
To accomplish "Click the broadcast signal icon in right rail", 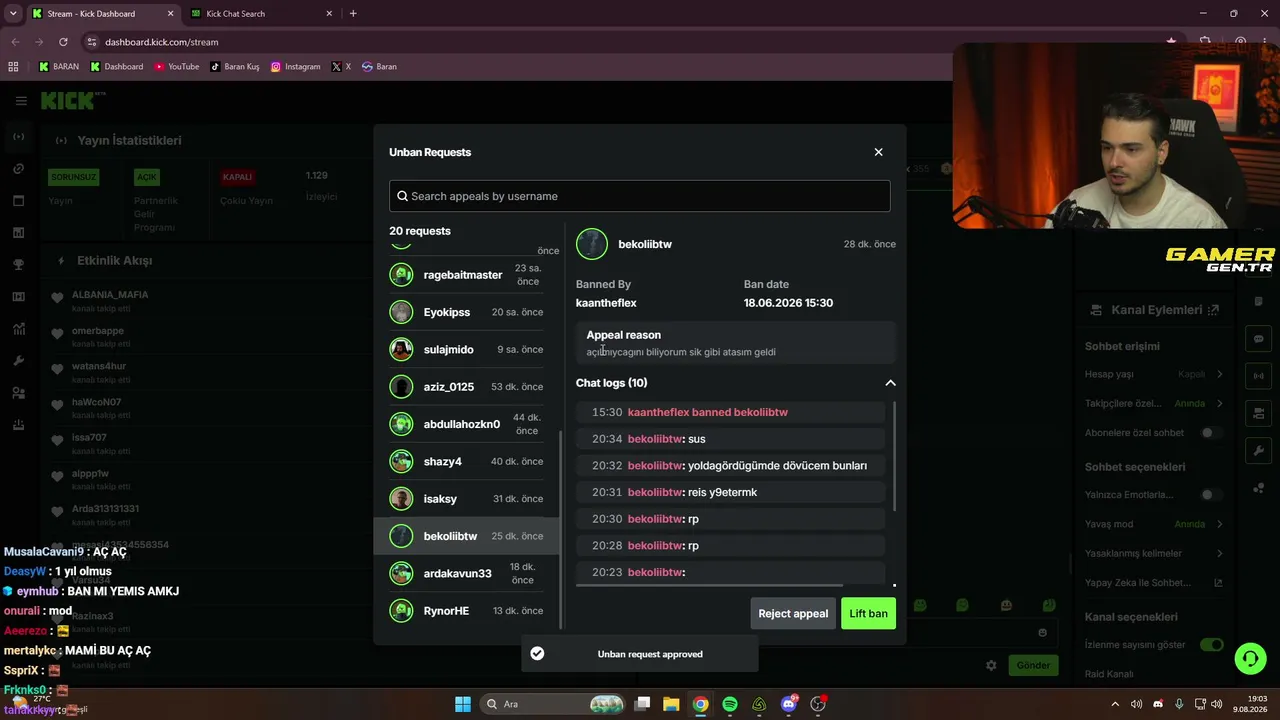I will coord(1259,376).
